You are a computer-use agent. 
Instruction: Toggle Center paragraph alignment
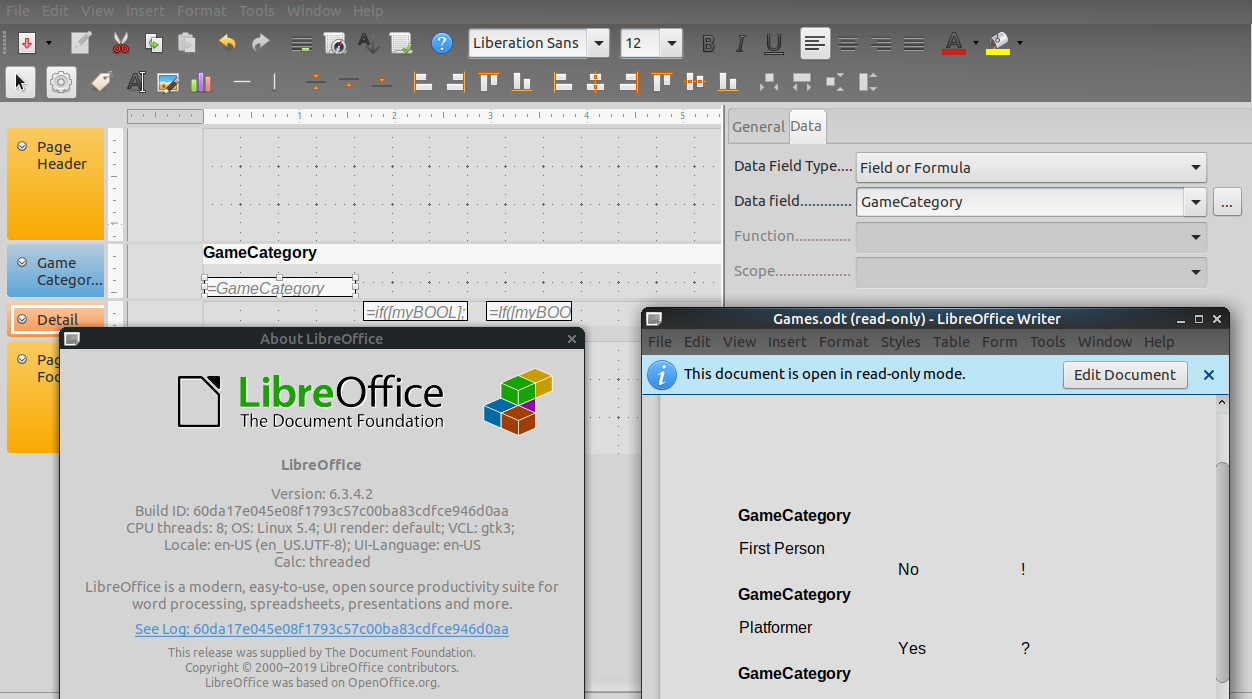tap(848, 43)
